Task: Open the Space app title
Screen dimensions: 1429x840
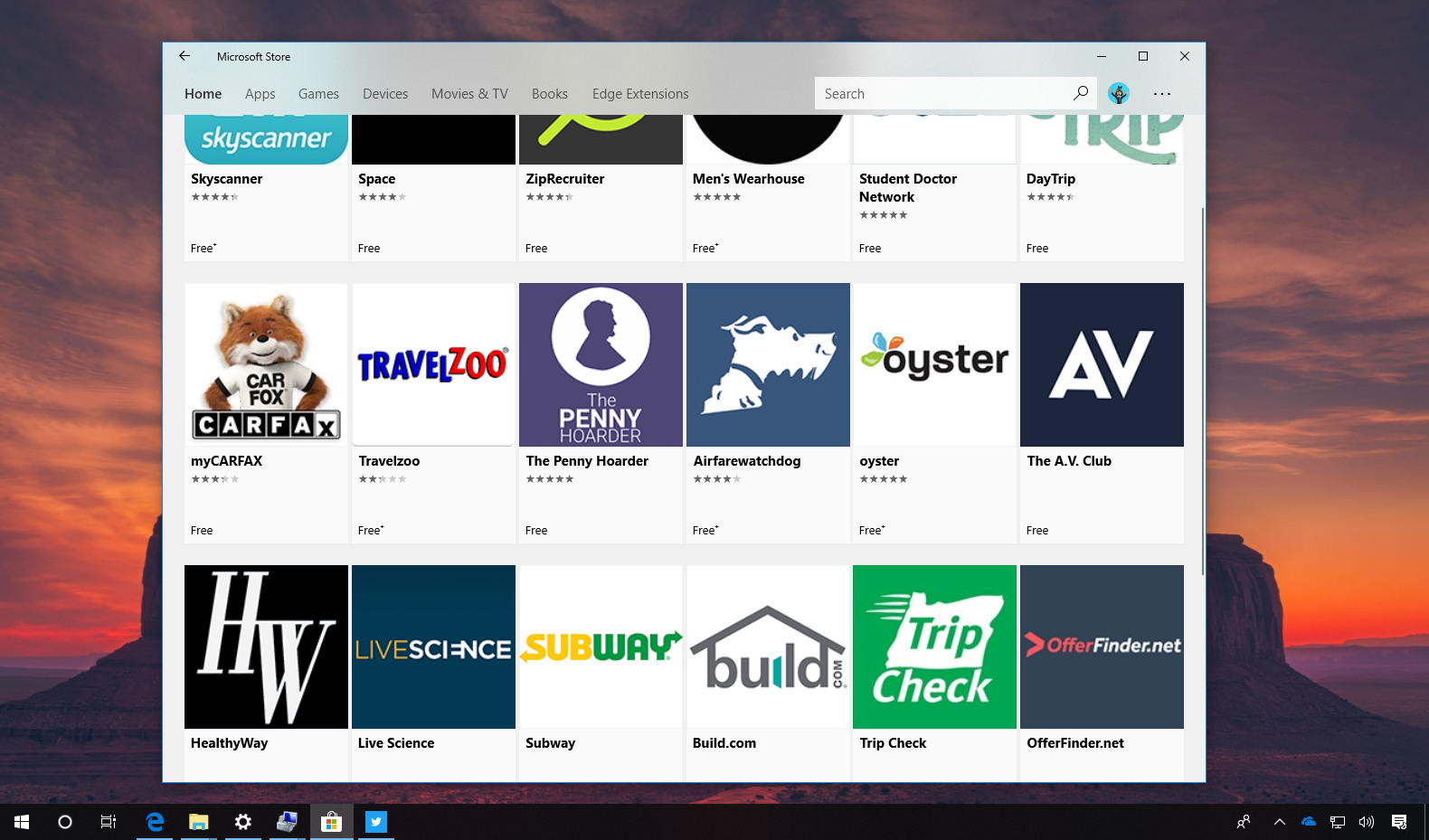Action: point(376,179)
